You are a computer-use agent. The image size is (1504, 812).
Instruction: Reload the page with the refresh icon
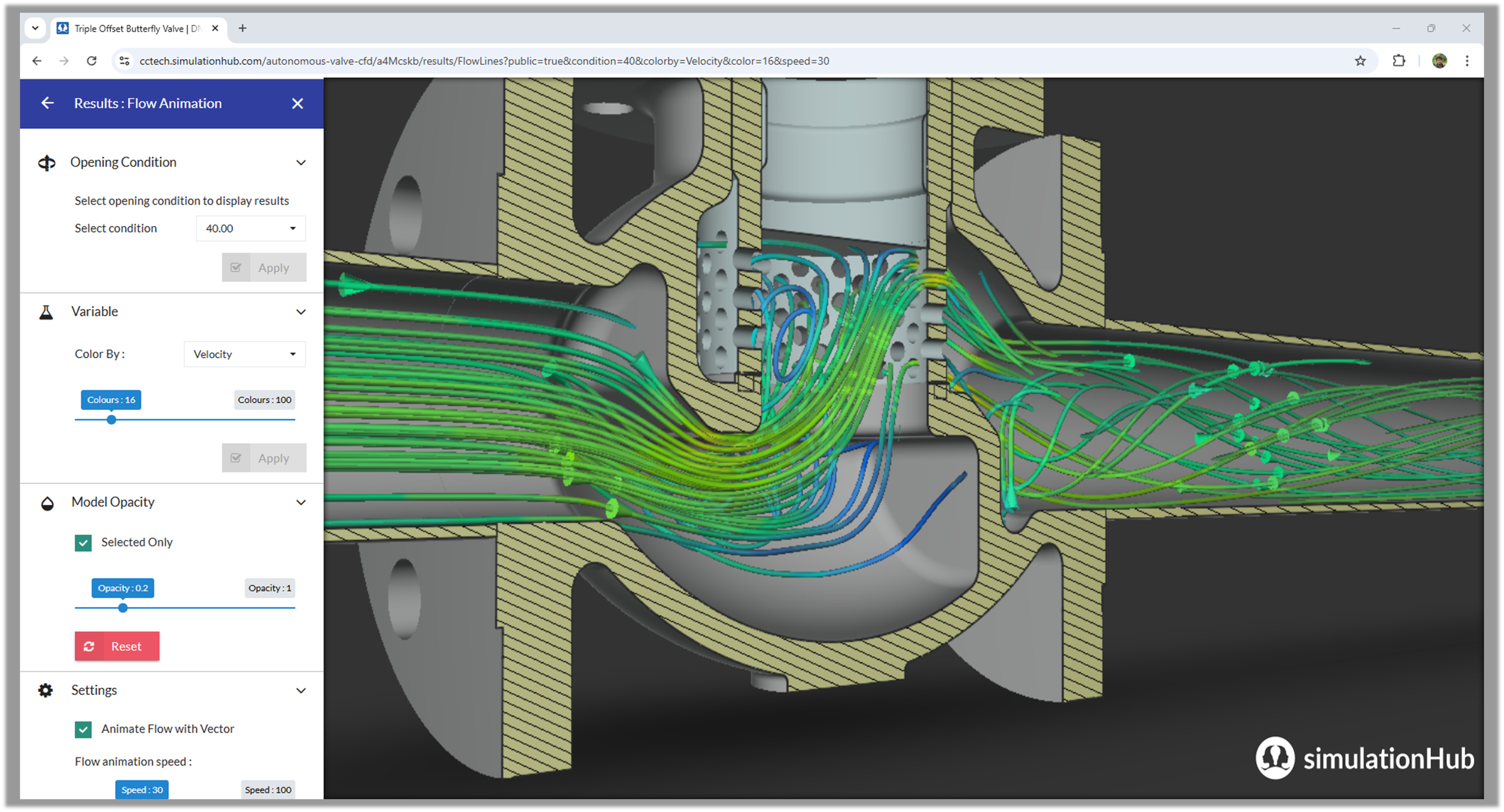tap(92, 61)
